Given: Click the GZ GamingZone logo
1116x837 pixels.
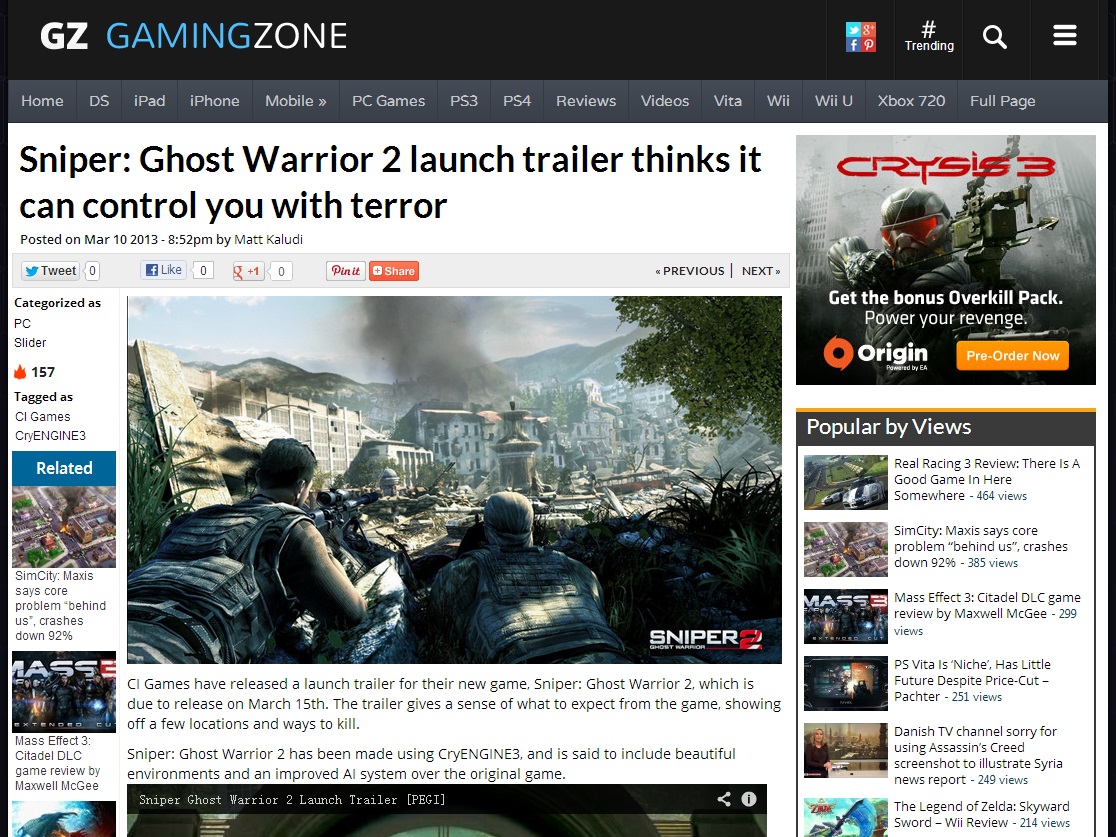Looking at the screenshot, I should 194,36.
